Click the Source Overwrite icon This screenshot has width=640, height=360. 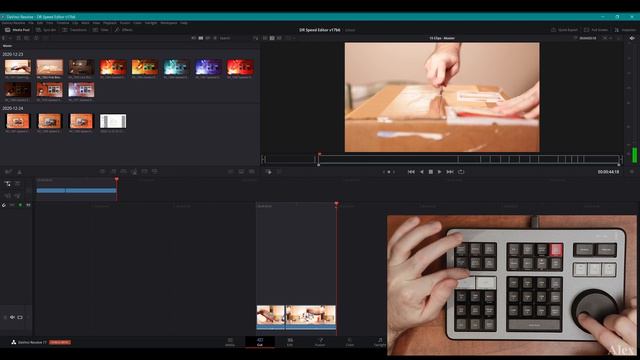click(x=155, y=172)
